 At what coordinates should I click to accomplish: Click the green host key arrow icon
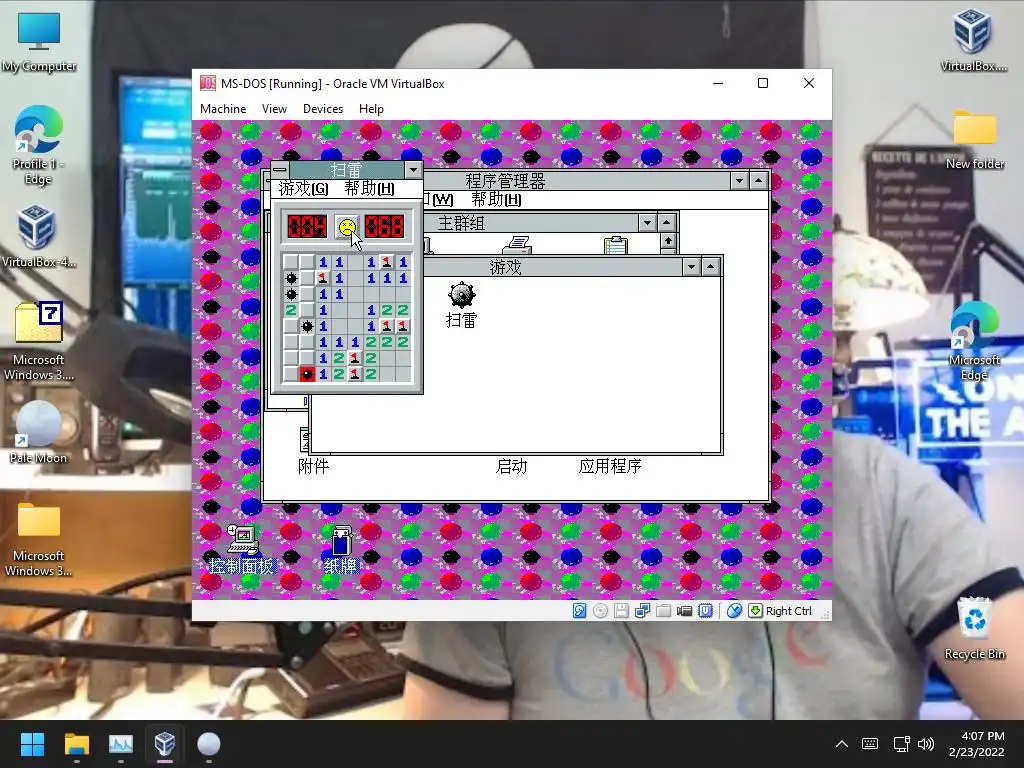(756, 611)
